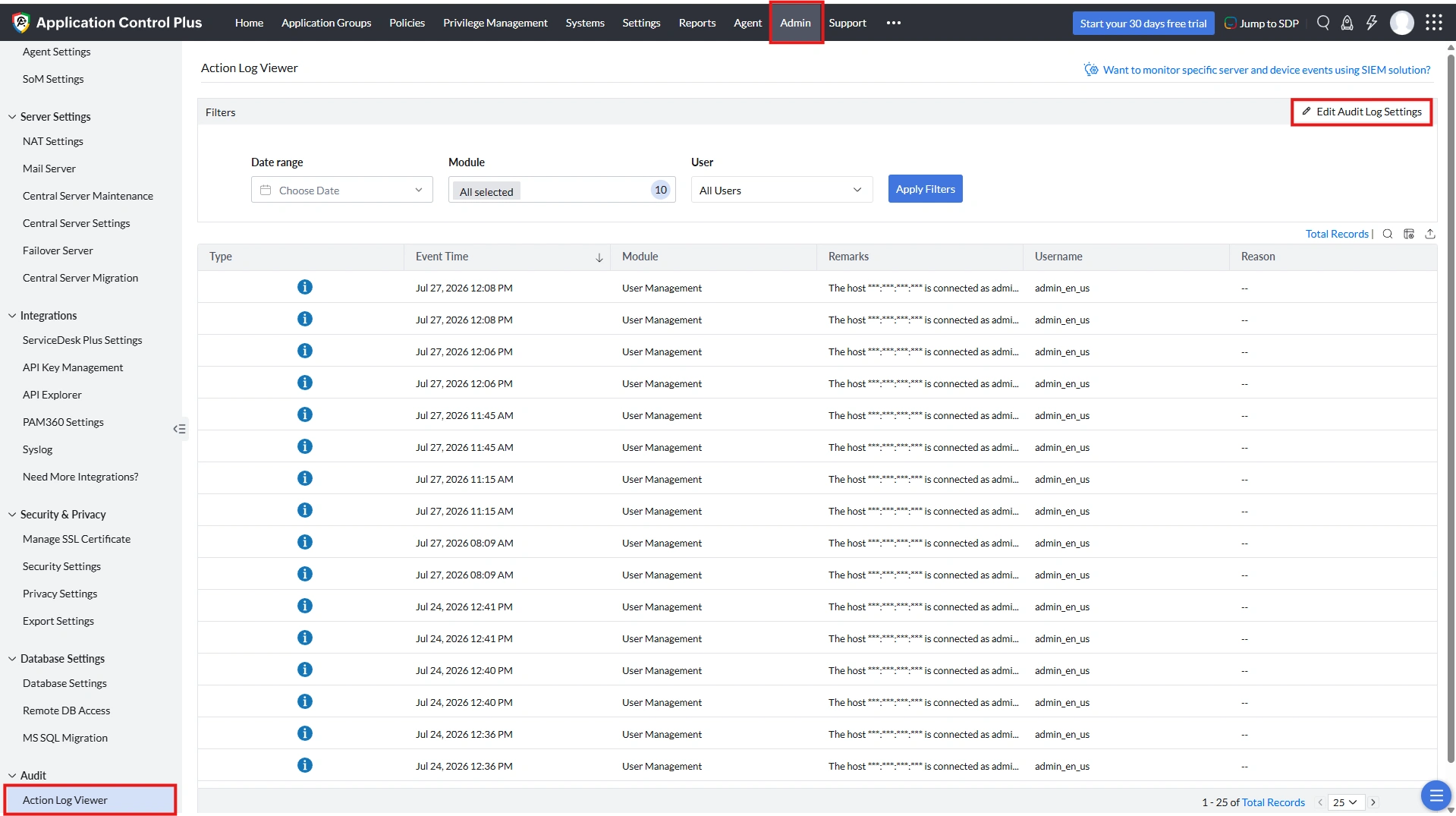The image size is (1456, 816).
Task: Open the Mail Server sidebar item
Action: pos(49,169)
